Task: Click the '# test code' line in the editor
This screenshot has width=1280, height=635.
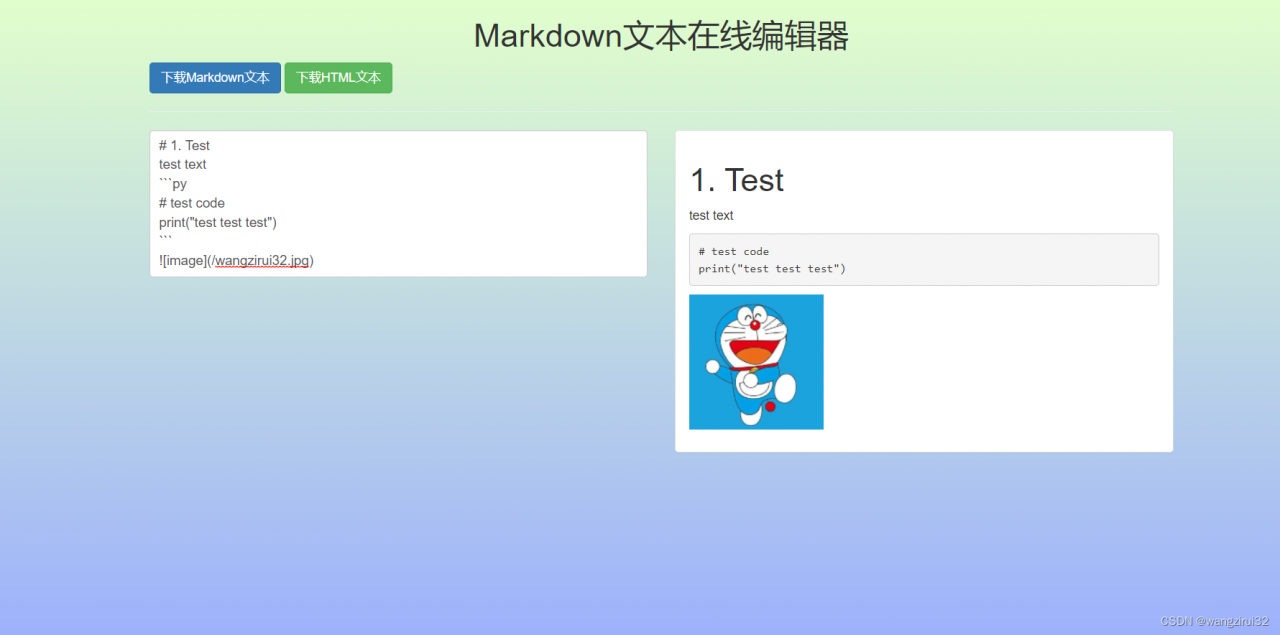Action: [x=191, y=203]
